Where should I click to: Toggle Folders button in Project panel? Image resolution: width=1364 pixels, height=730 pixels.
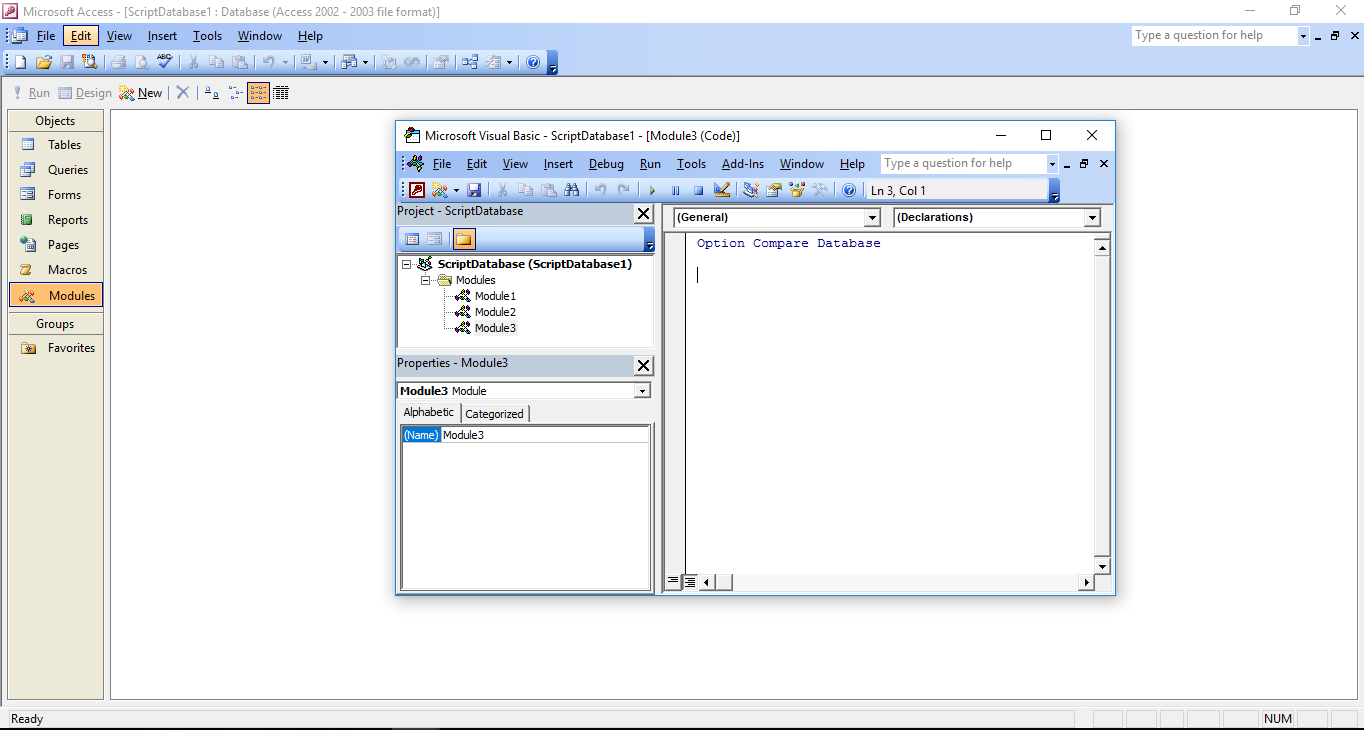click(464, 239)
